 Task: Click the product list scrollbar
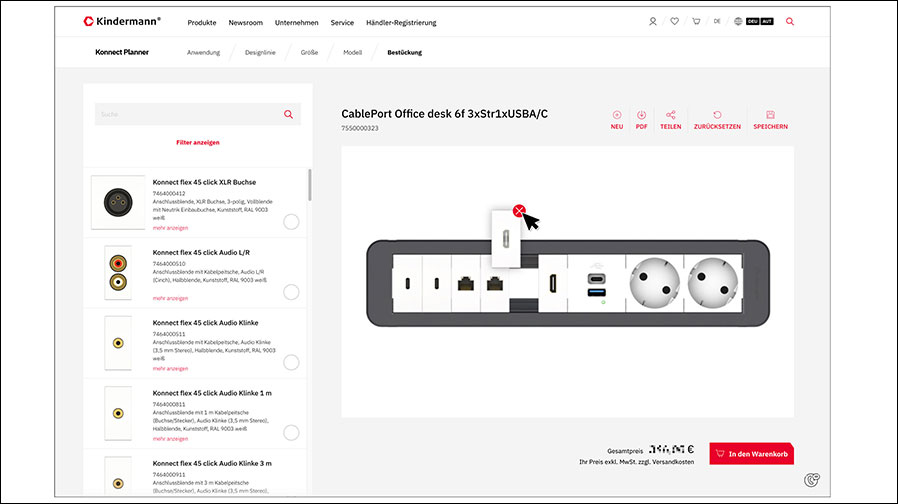pos(310,185)
